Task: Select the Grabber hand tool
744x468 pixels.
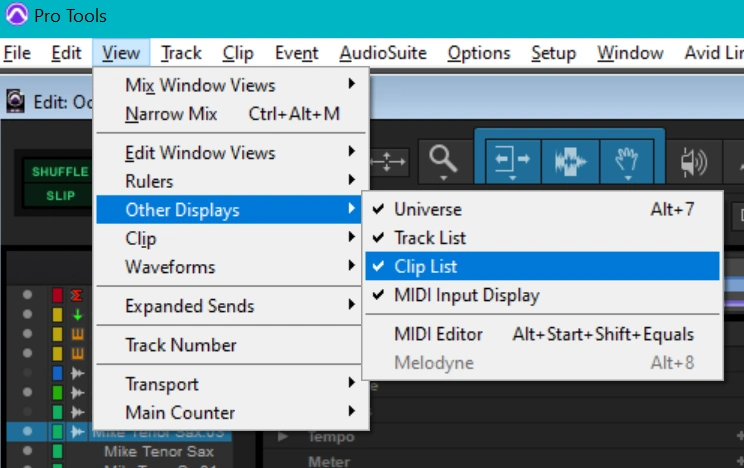Action: click(625, 161)
